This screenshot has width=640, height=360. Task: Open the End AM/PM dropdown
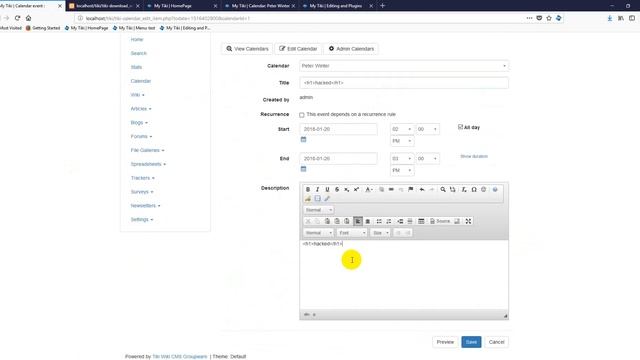tap(402, 170)
